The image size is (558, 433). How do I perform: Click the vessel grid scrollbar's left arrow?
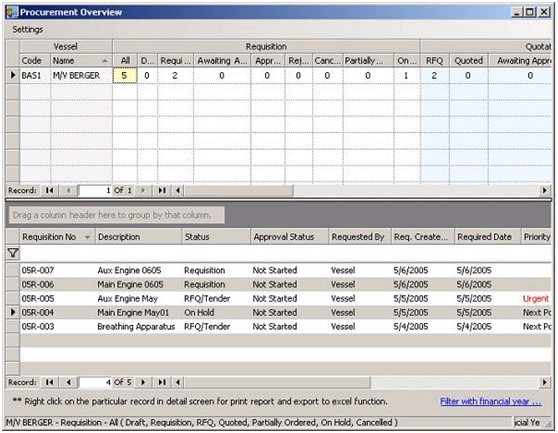pyautogui.click(x=178, y=190)
